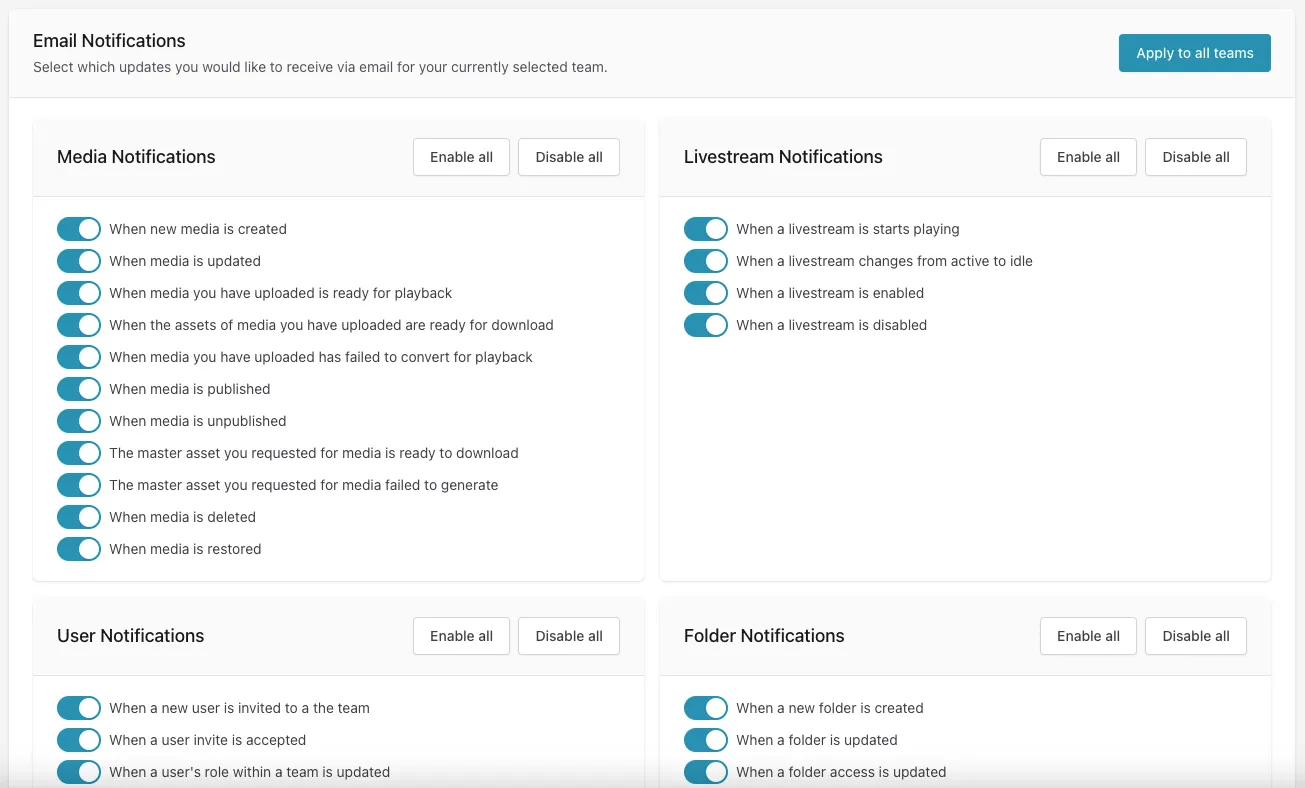Toggle 'When a livestream is disabled' switch

[706, 325]
